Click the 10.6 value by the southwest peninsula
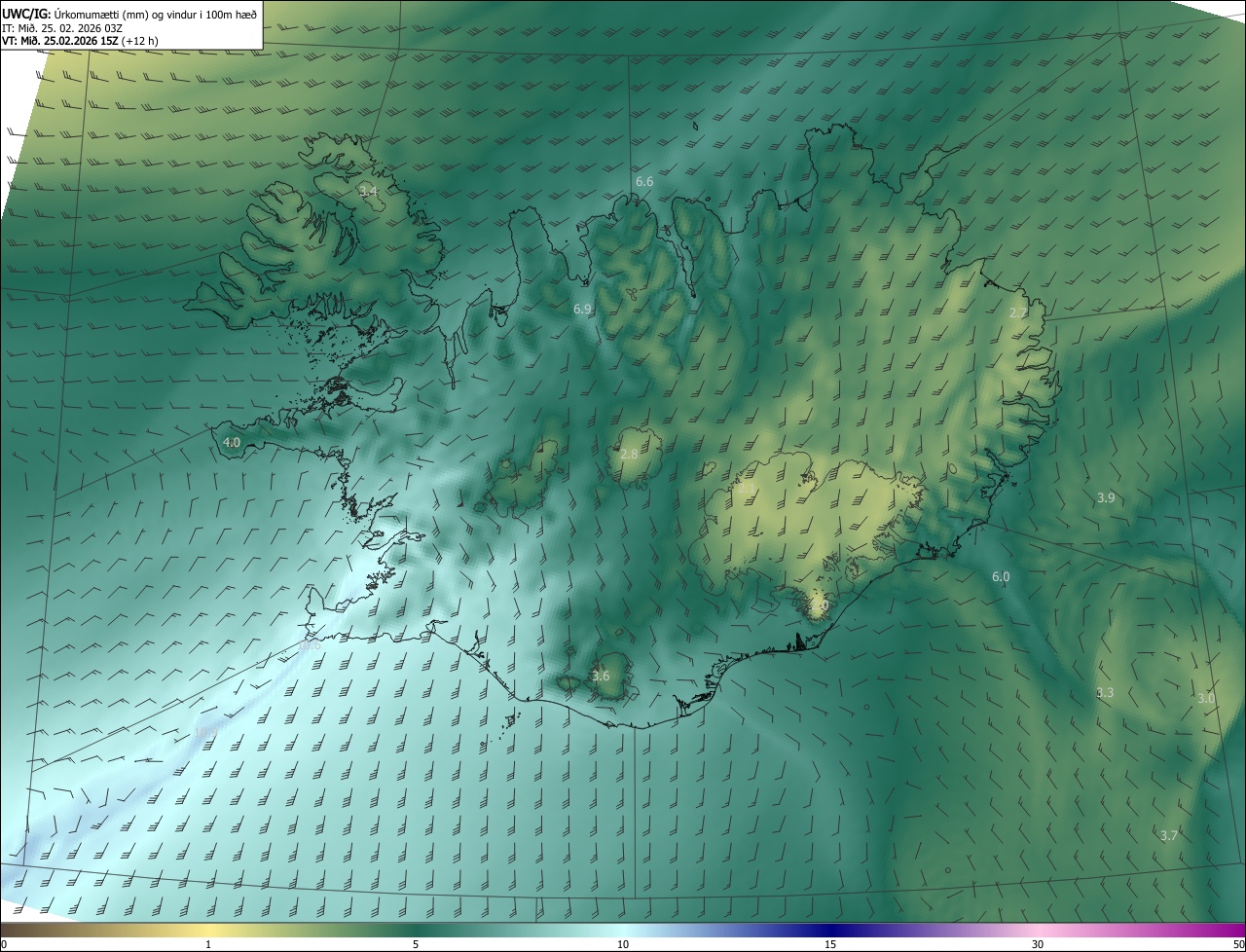Screen dimensions: 1246x952 pyautogui.click(x=311, y=644)
